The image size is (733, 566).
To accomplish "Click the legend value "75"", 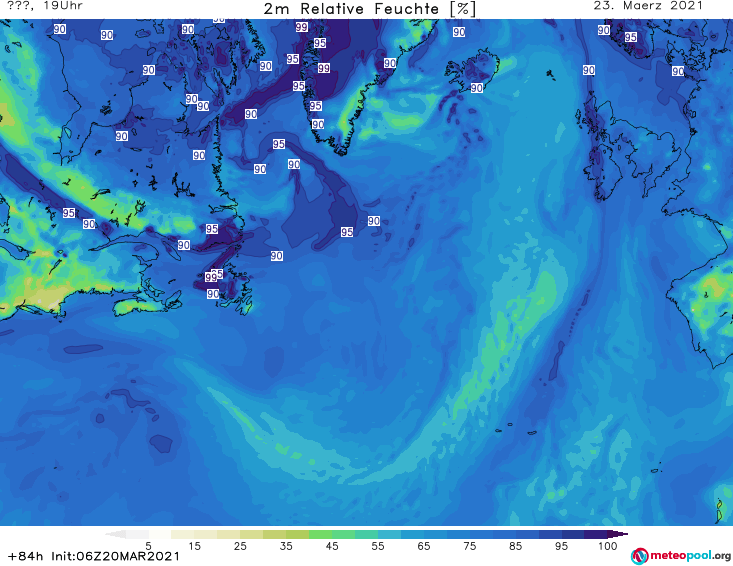I will [x=469, y=546].
